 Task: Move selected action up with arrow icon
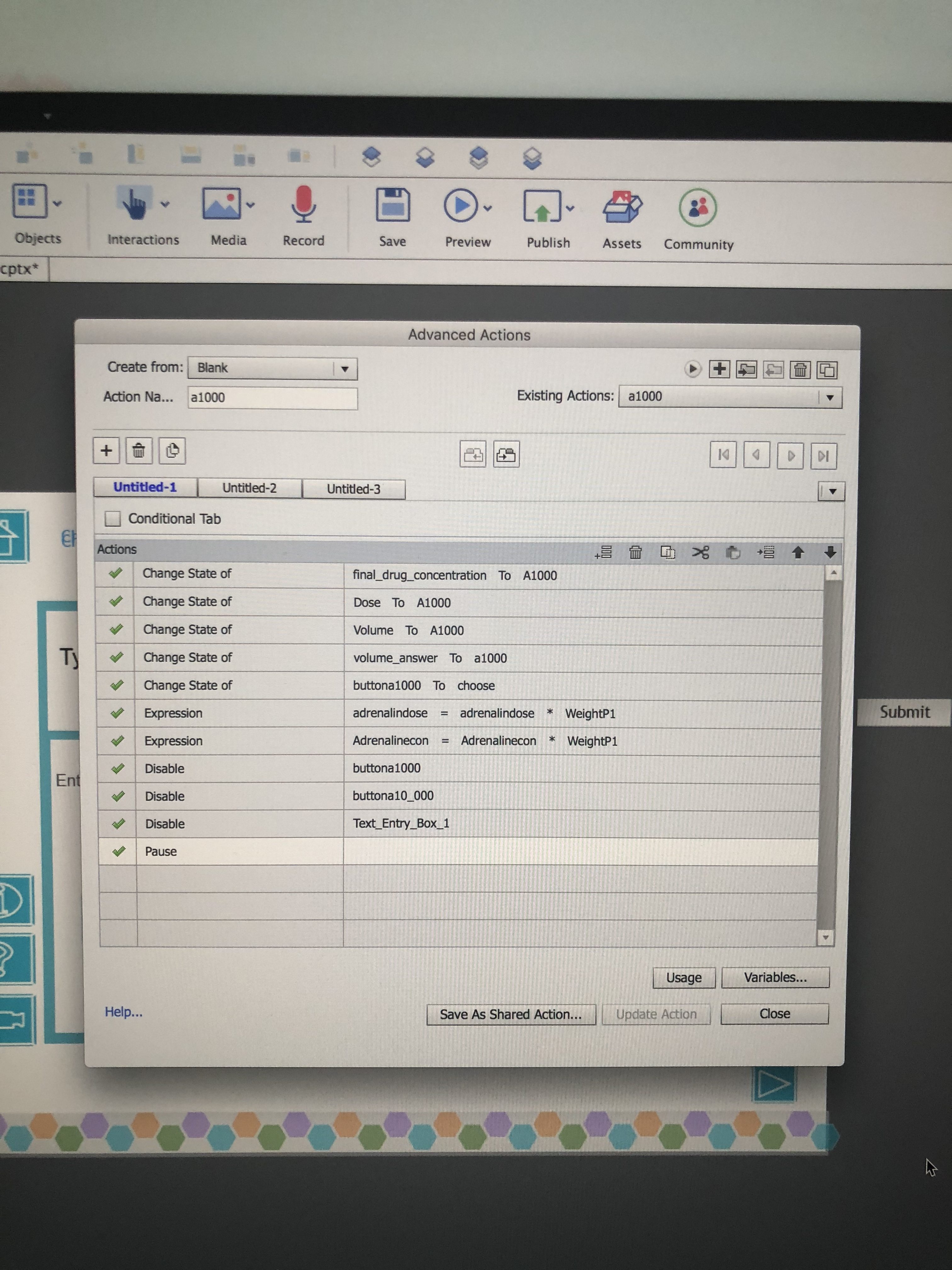pos(798,552)
